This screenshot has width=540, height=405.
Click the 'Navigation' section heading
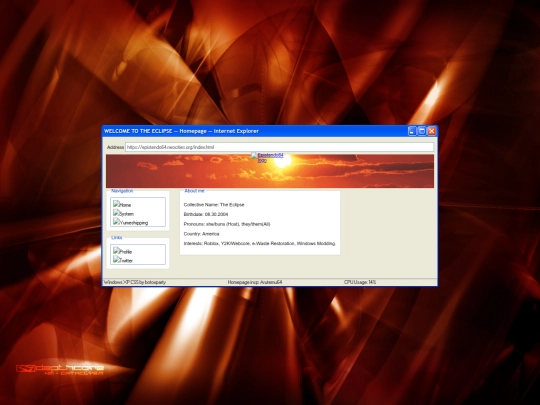coord(122,191)
